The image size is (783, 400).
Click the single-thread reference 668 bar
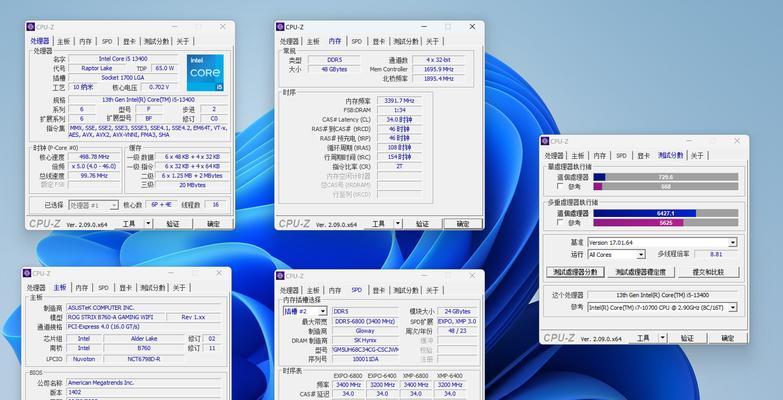[666, 186]
